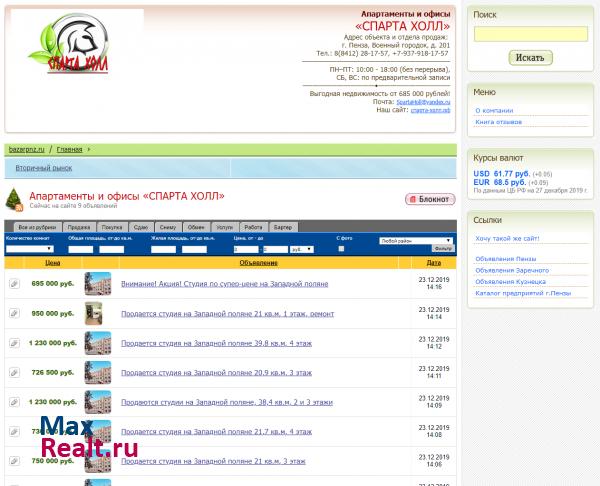Click the notepad icon of the 750 000 руб. row
This screenshot has height=486, width=600.
[14, 461]
